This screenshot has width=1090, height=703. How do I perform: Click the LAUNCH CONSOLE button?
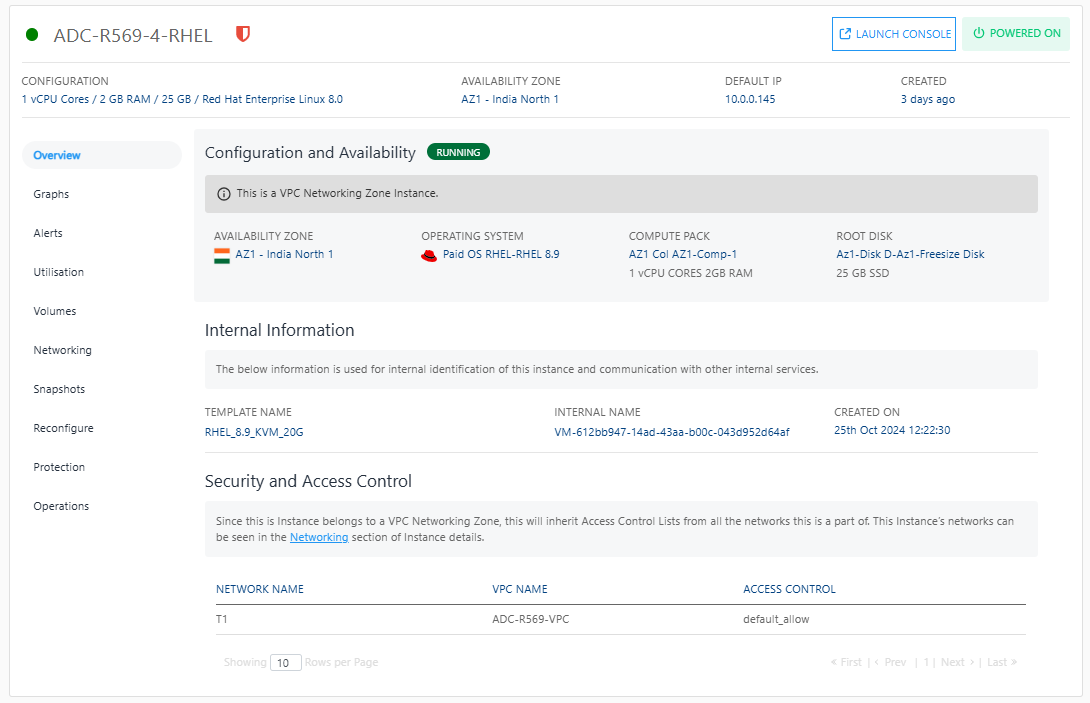[x=894, y=33]
